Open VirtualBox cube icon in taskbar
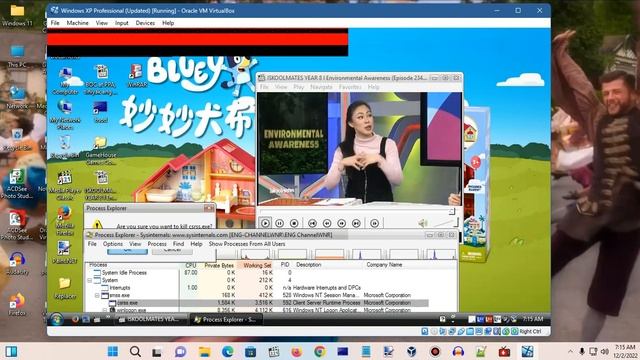 point(412,351)
